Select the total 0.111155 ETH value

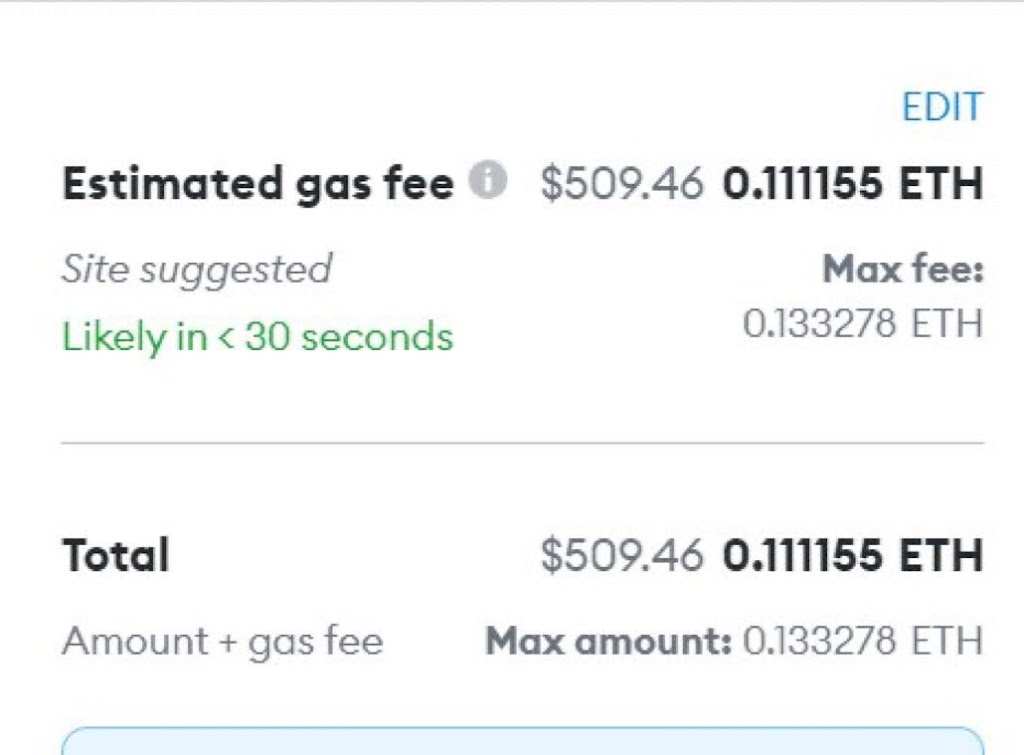tap(853, 555)
